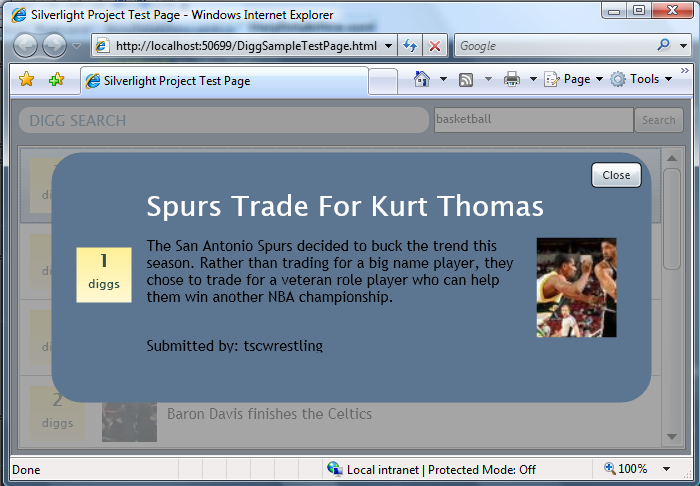Expand the address bar history dropdown
Screen dimensions: 700x486
pyautogui.click(x=388, y=46)
